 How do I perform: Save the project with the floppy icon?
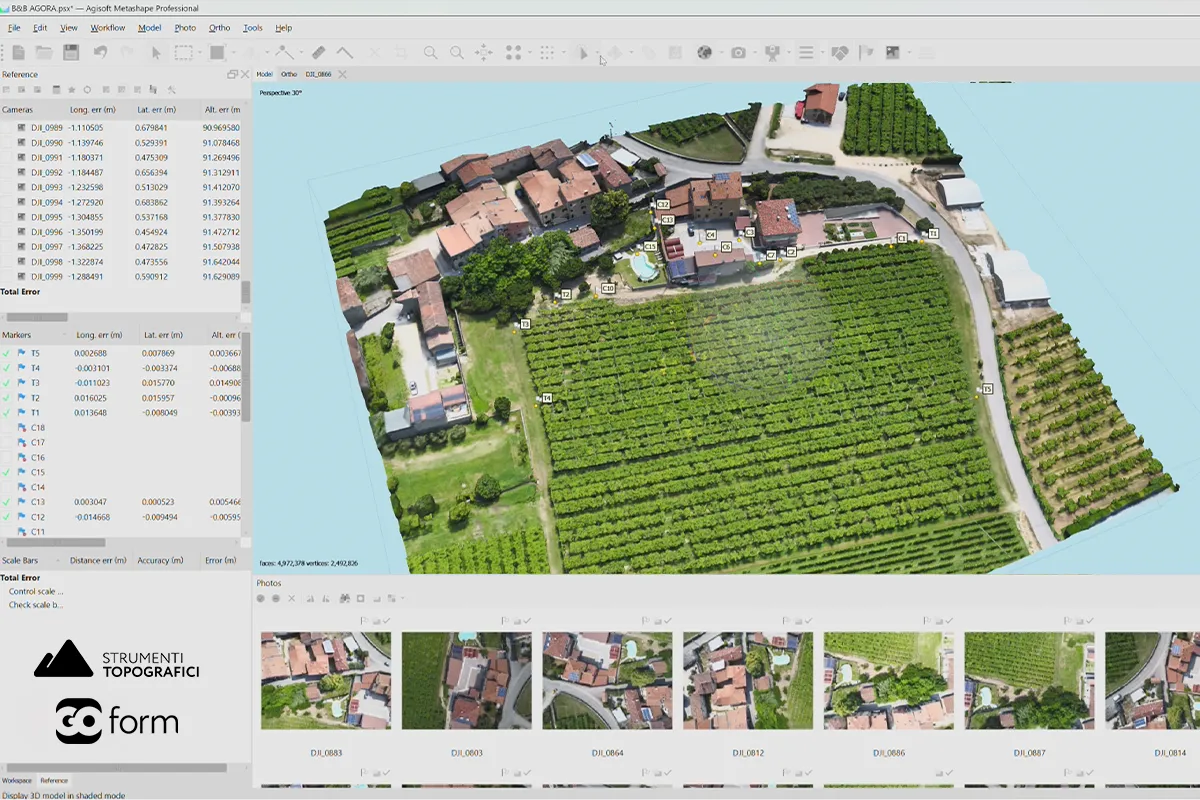pyautogui.click(x=71, y=52)
